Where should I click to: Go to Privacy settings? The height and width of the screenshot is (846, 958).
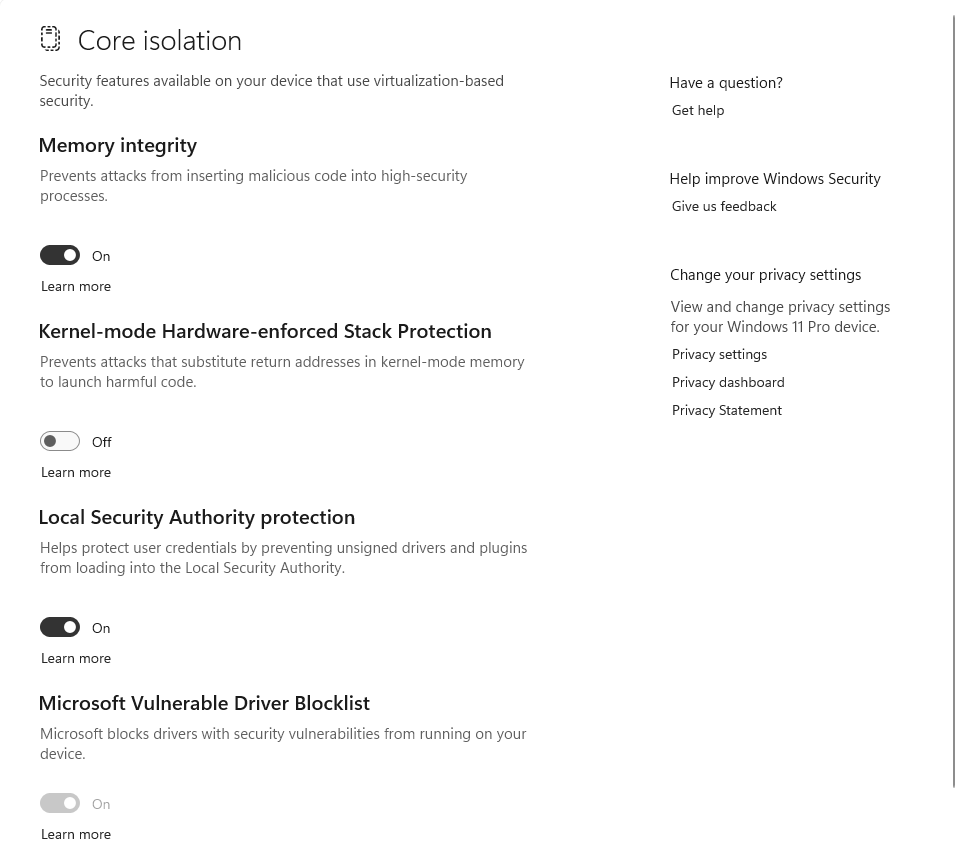point(719,355)
